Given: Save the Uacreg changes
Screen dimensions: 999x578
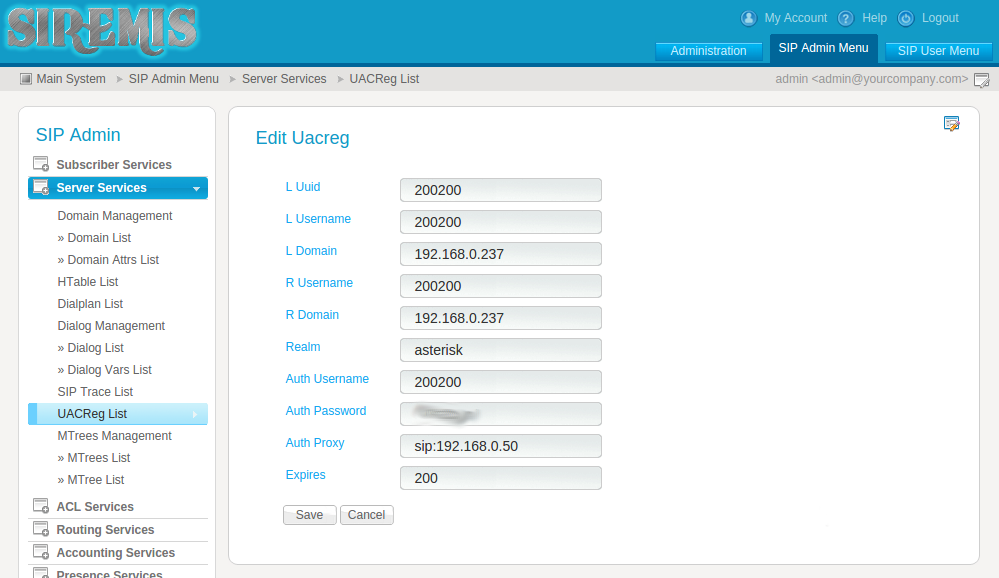Looking at the screenshot, I should coord(310,515).
